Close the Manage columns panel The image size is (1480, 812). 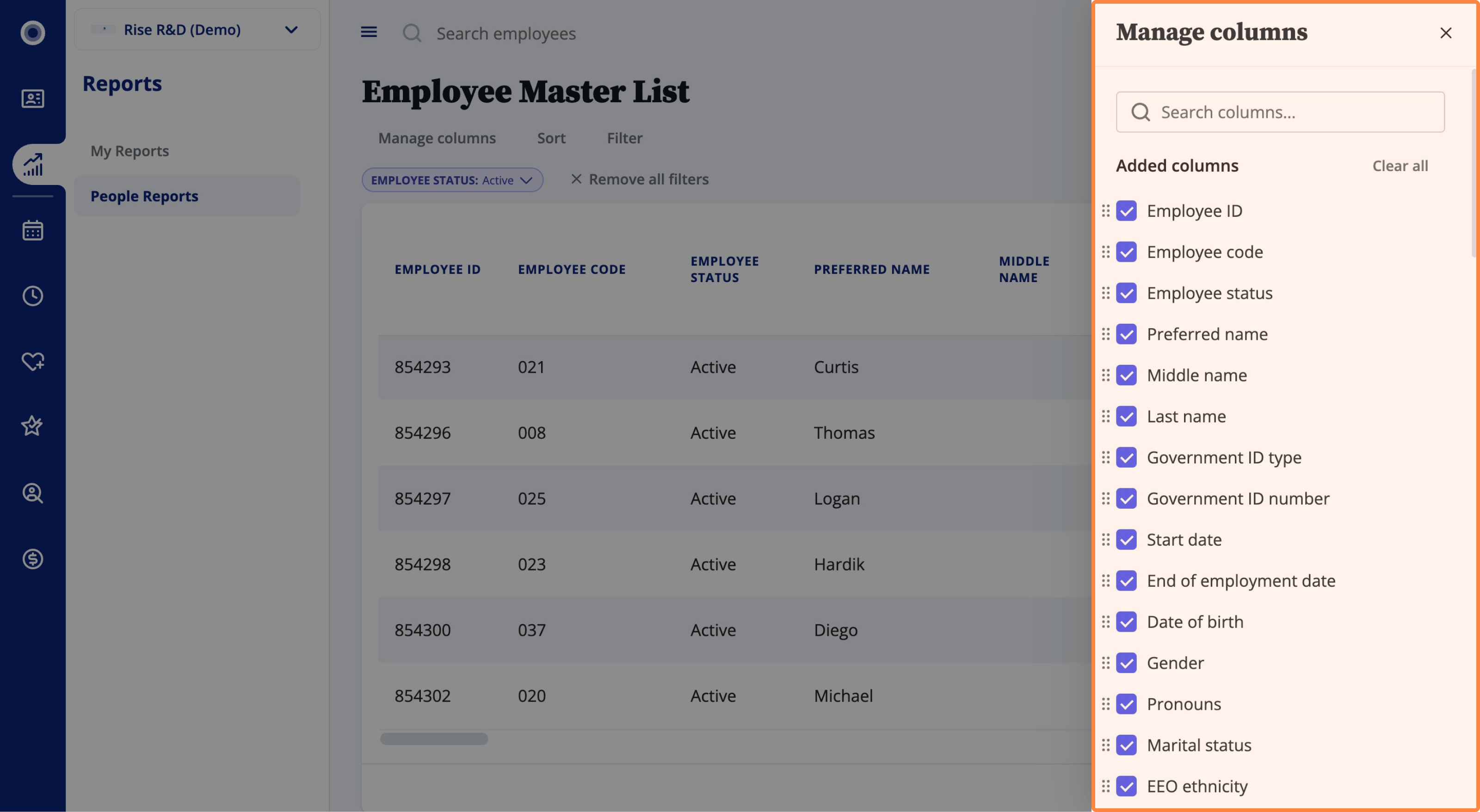1445,33
